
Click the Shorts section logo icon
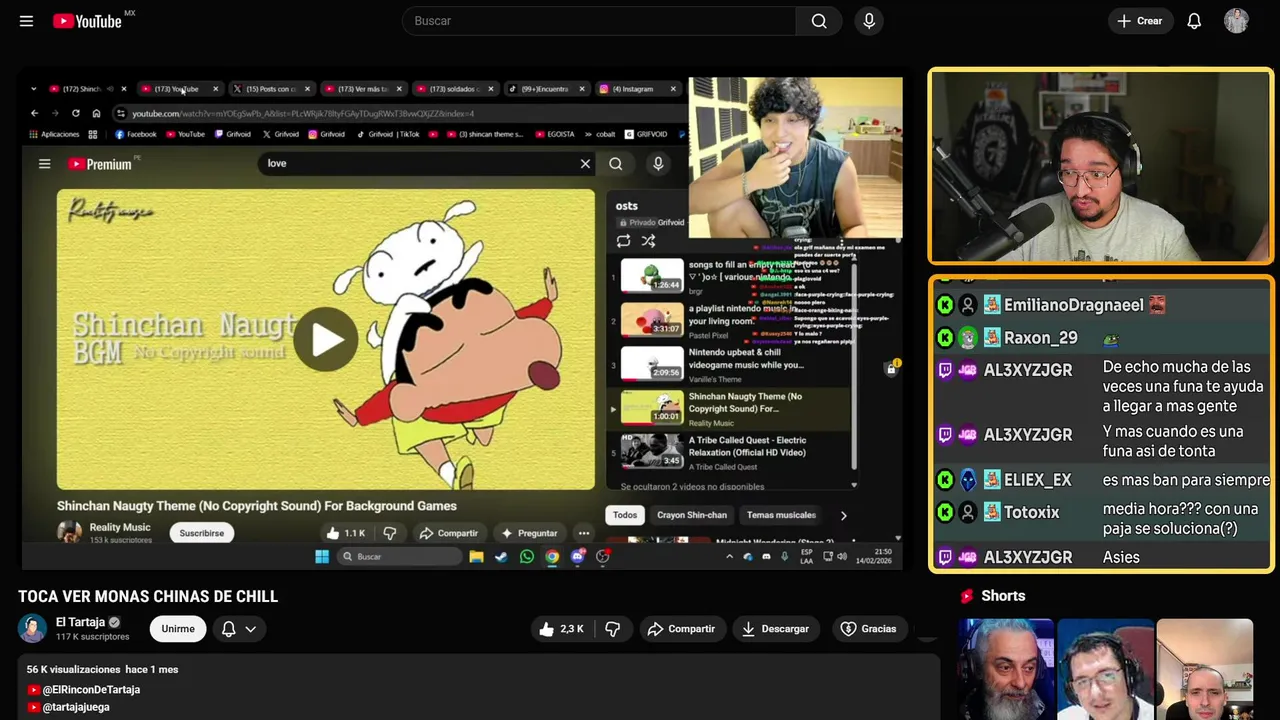(x=967, y=596)
